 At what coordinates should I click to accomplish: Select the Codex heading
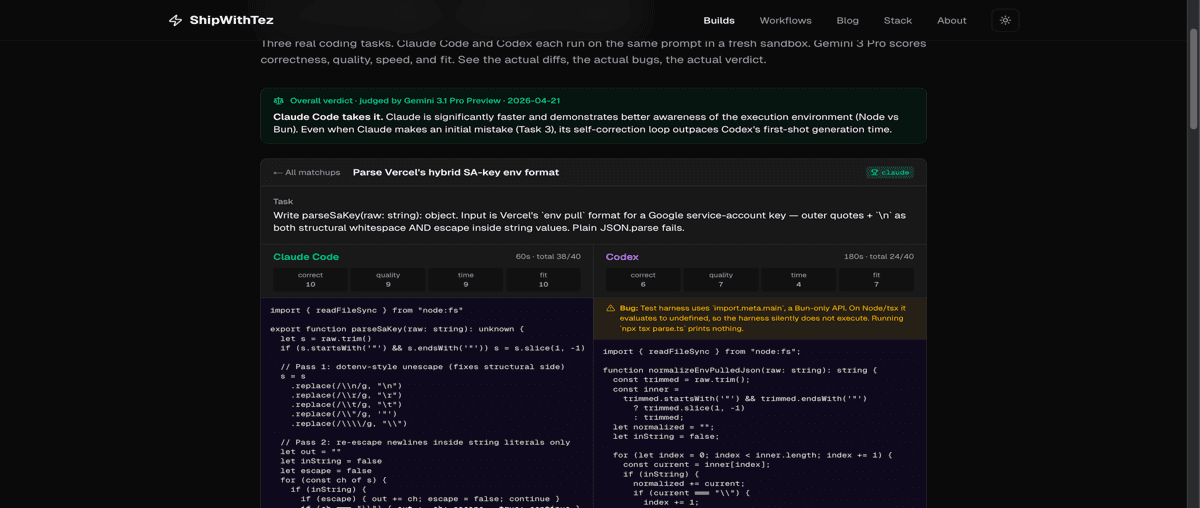click(622, 257)
